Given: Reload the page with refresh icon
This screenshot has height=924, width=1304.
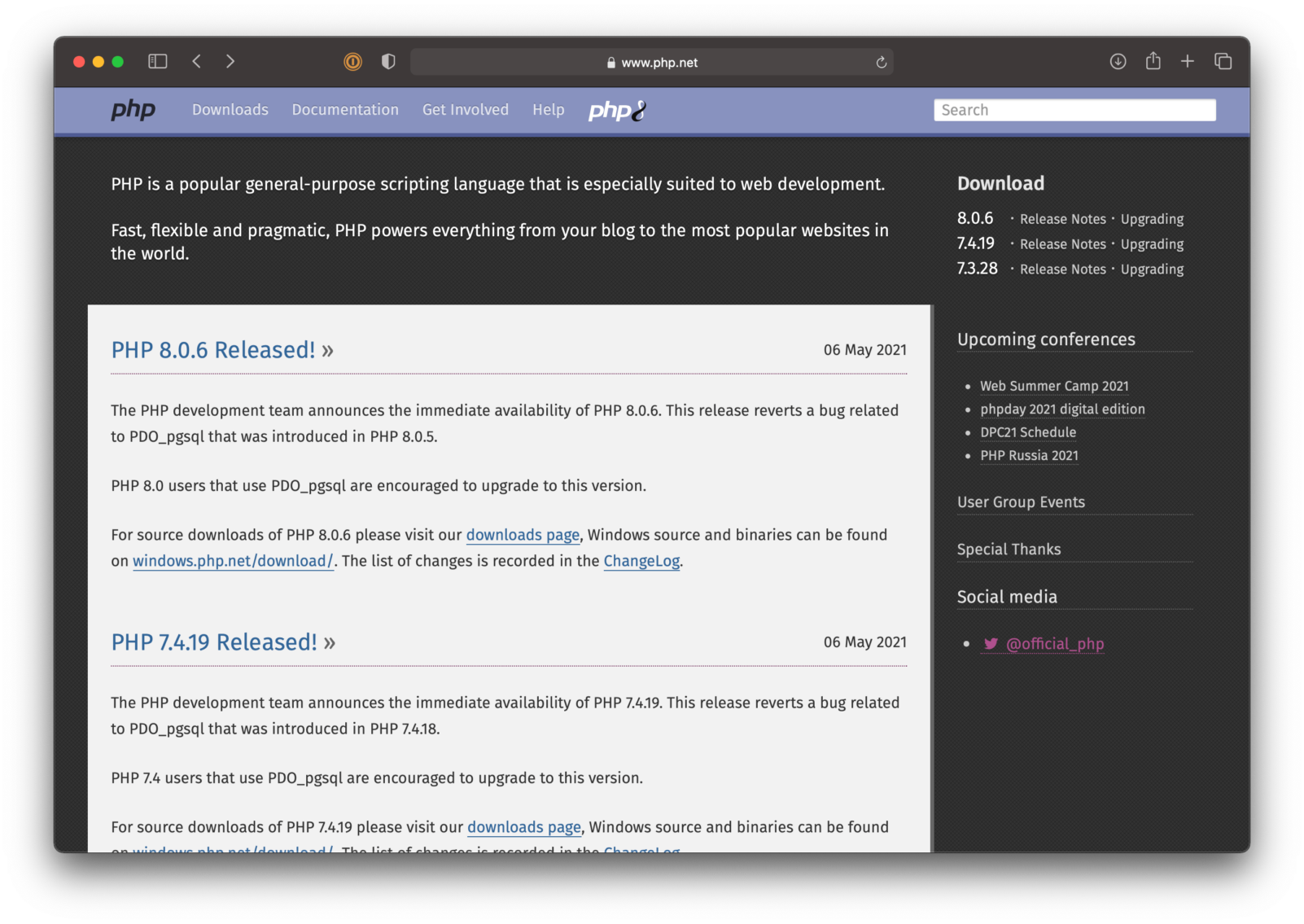Looking at the screenshot, I should [881, 63].
